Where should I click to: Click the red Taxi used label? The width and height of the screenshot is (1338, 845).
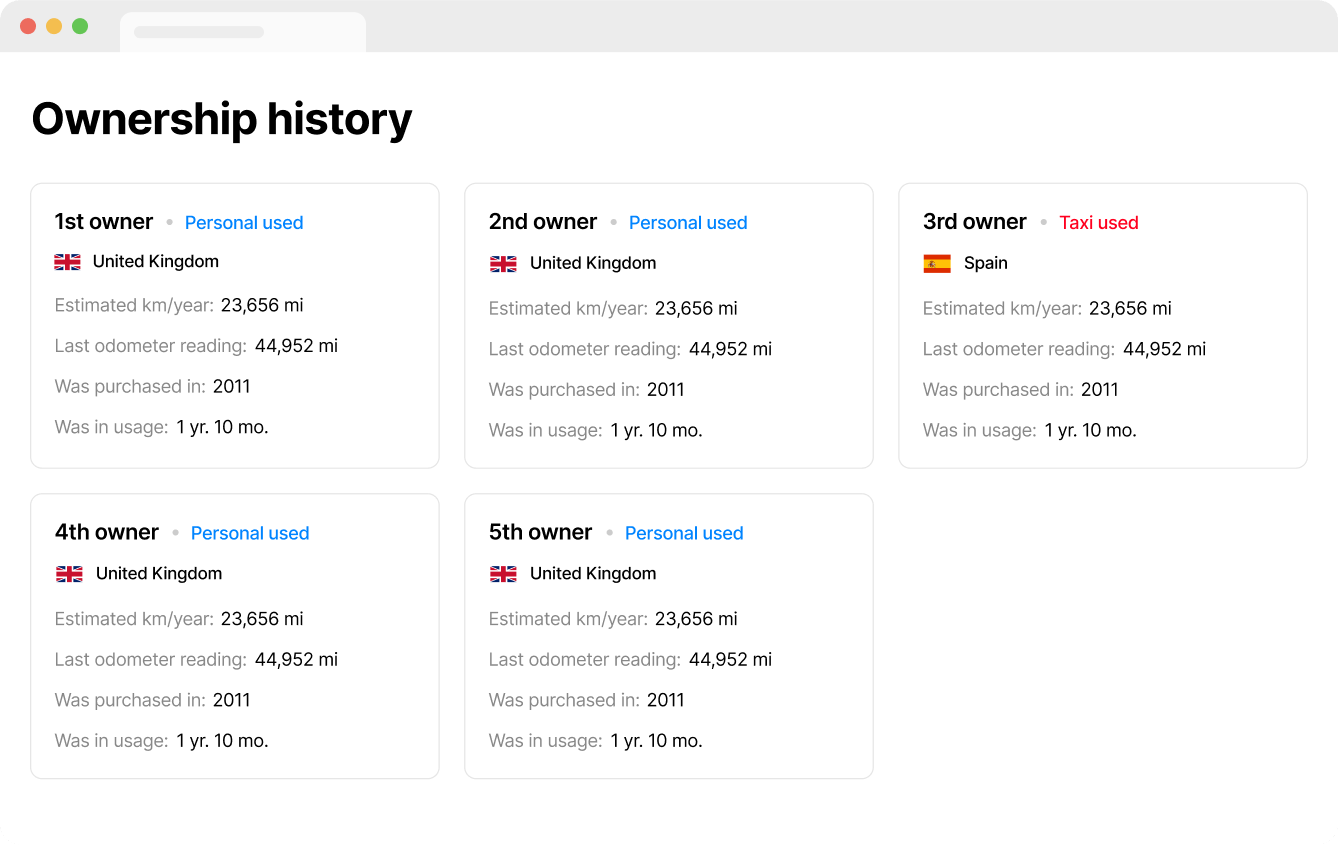pyautogui.click(x=1098, y=223)
